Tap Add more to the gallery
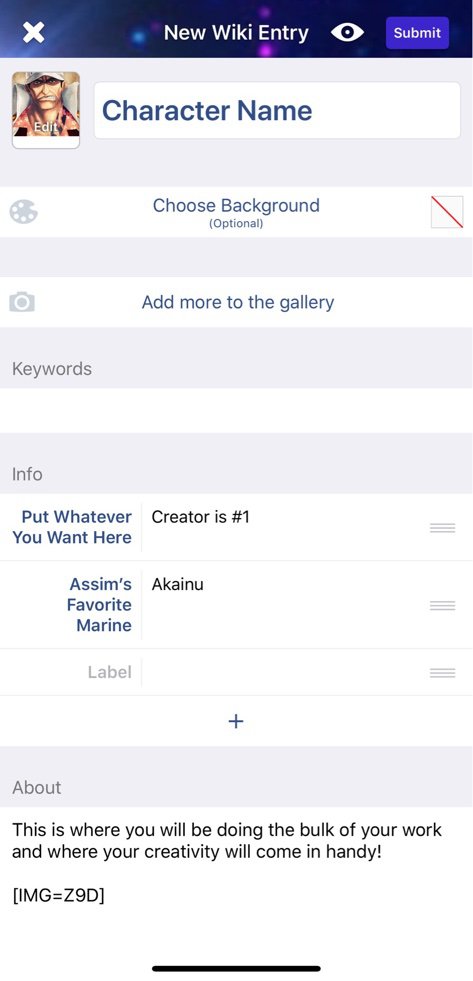473x981 pixels. (x=238, y=302)
